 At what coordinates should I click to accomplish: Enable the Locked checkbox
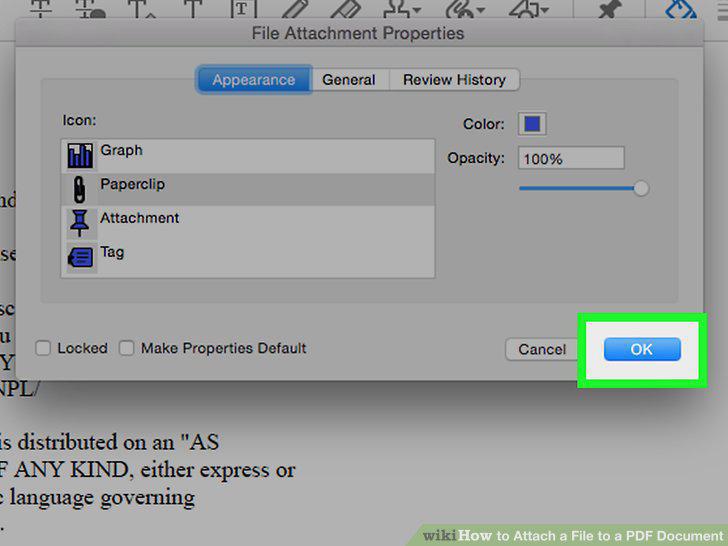43,348
